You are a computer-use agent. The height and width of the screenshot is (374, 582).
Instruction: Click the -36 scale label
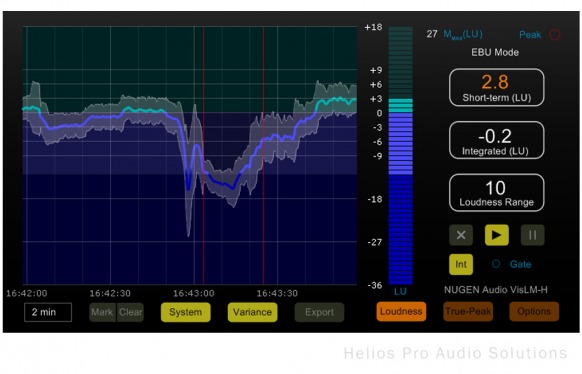[375, 285]
